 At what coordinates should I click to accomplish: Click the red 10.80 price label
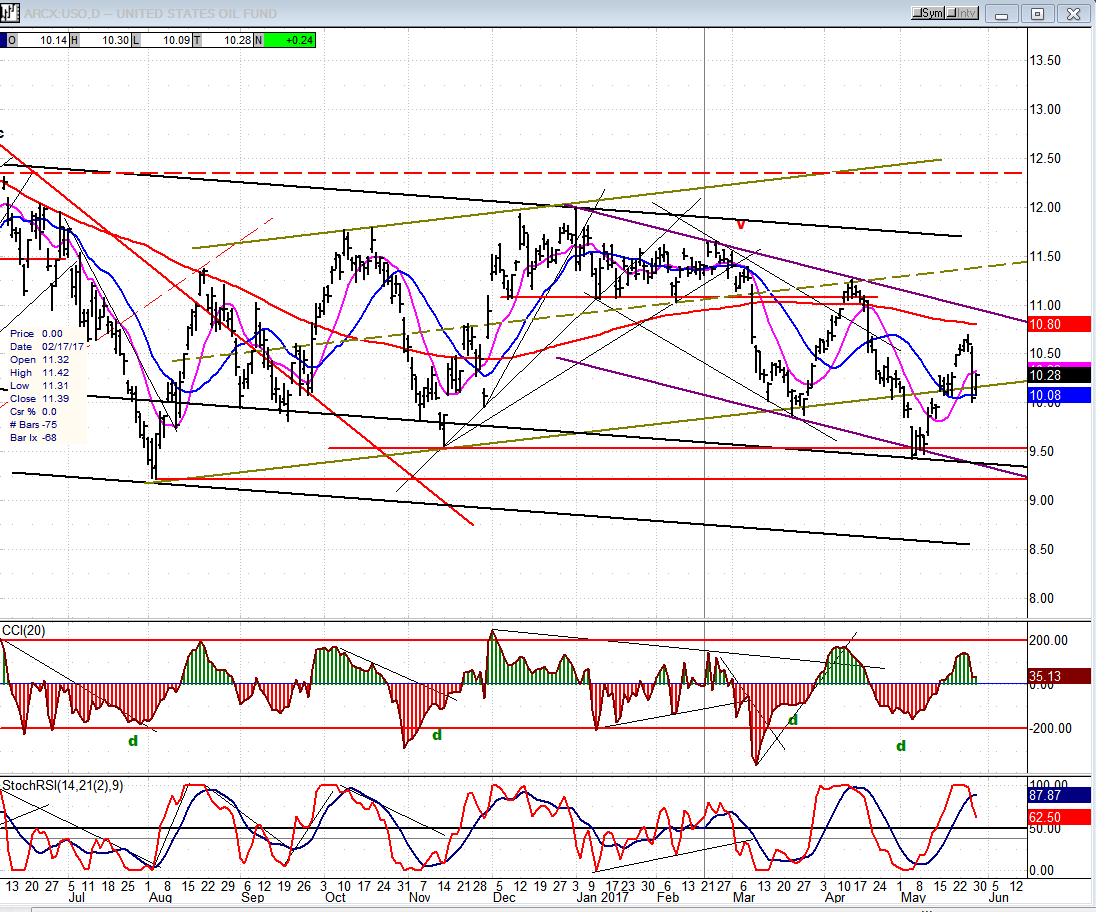pyautogui.click(x=1059, y=324)
